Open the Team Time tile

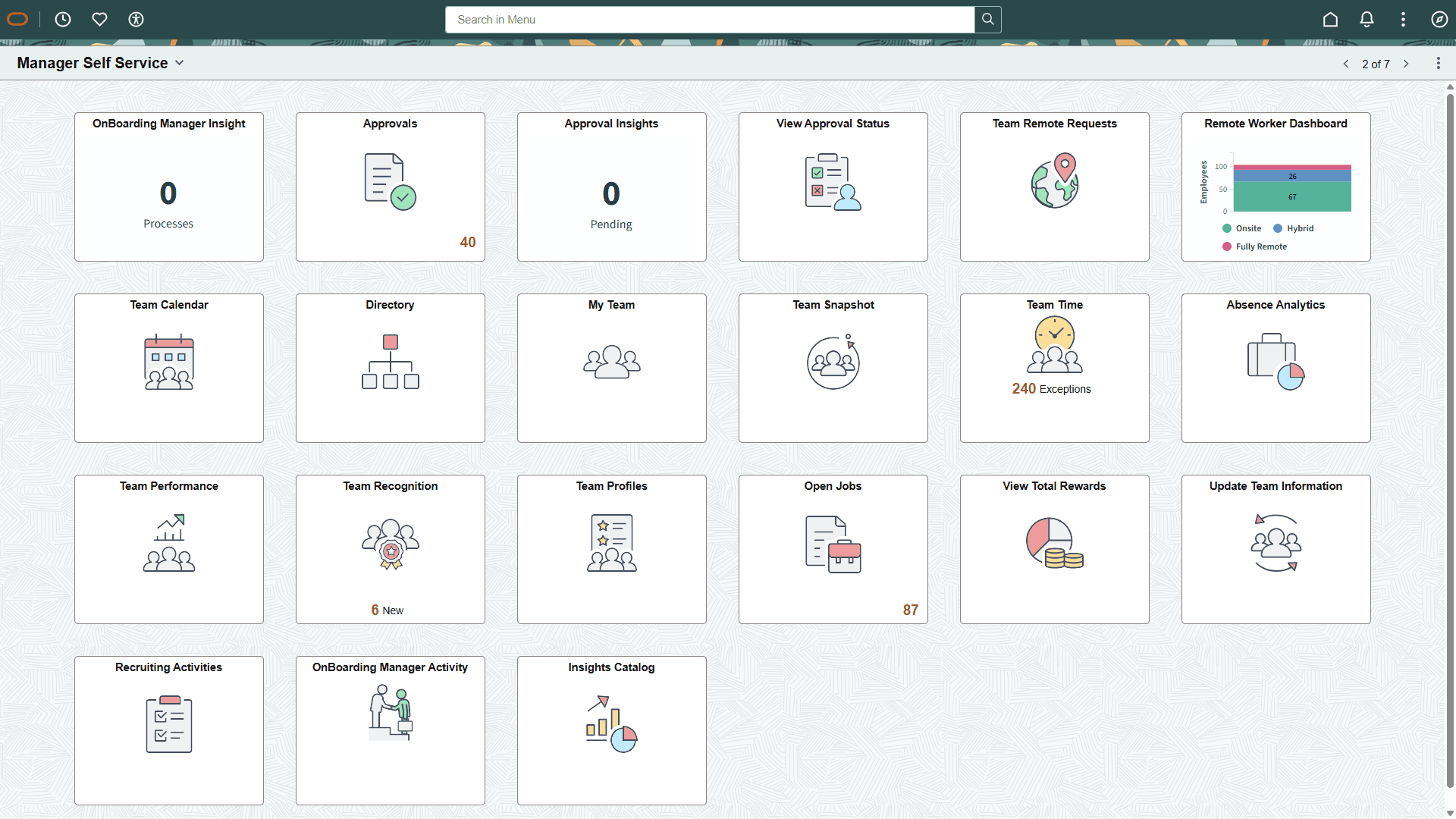click(1054, 368)
